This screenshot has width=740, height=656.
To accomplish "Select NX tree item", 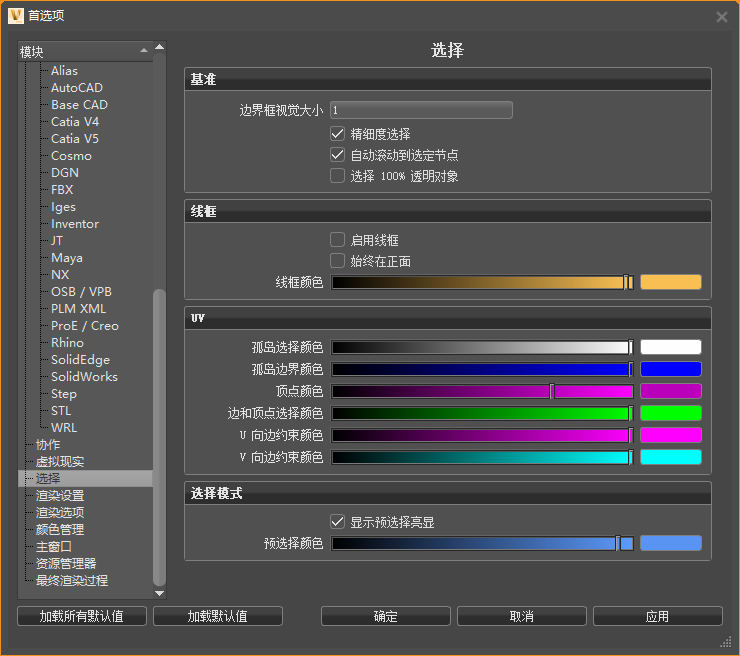I will click(60, 275).
